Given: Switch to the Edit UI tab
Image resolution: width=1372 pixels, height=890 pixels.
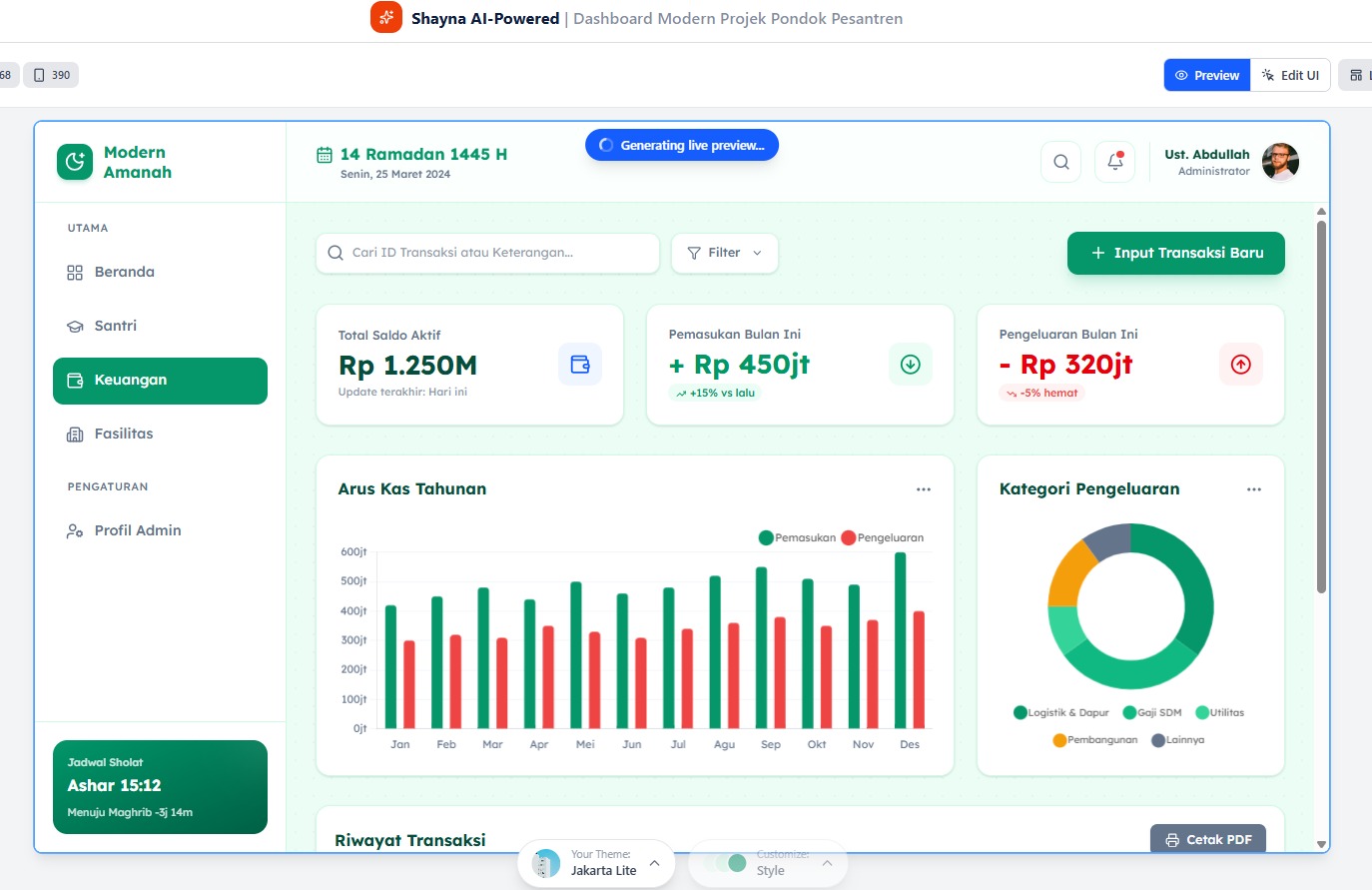Looking at the screenshot, I should pyautogui.click(x=1290, y=74).
